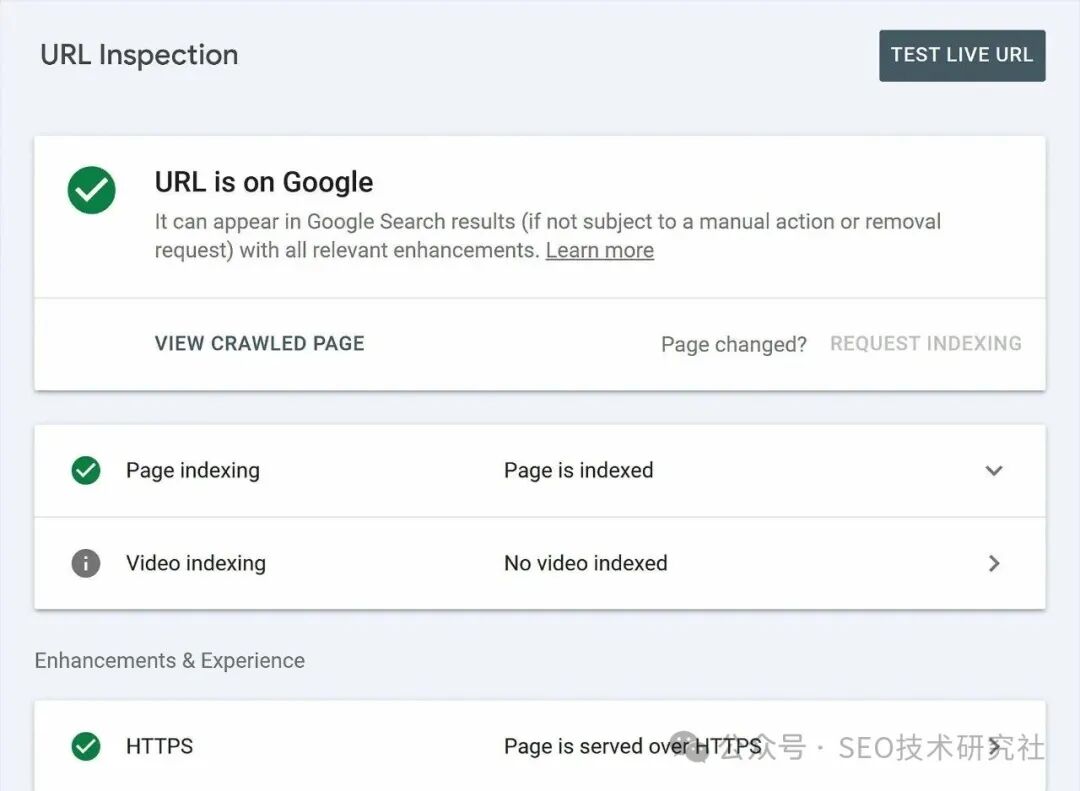Open the Learn more link
The width and height of the screenshot is (1080, 791).
tap(599, 250)
